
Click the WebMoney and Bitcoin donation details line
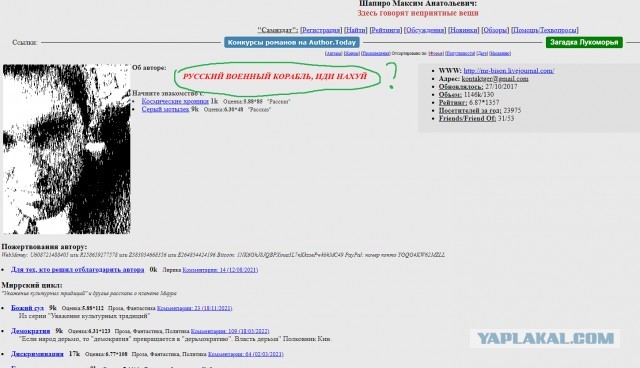coord(223,255)
